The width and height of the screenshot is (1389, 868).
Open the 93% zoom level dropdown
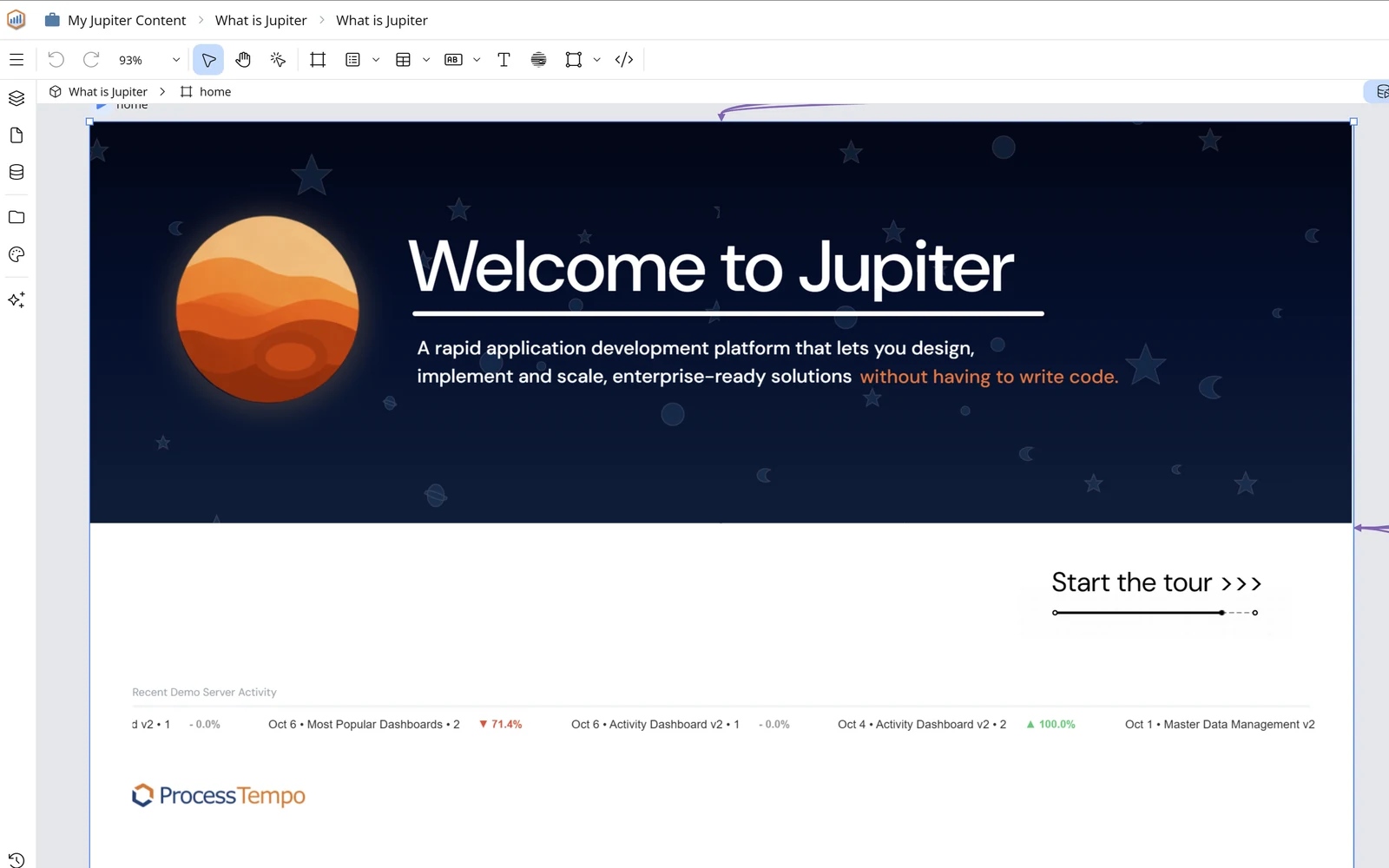149,60
